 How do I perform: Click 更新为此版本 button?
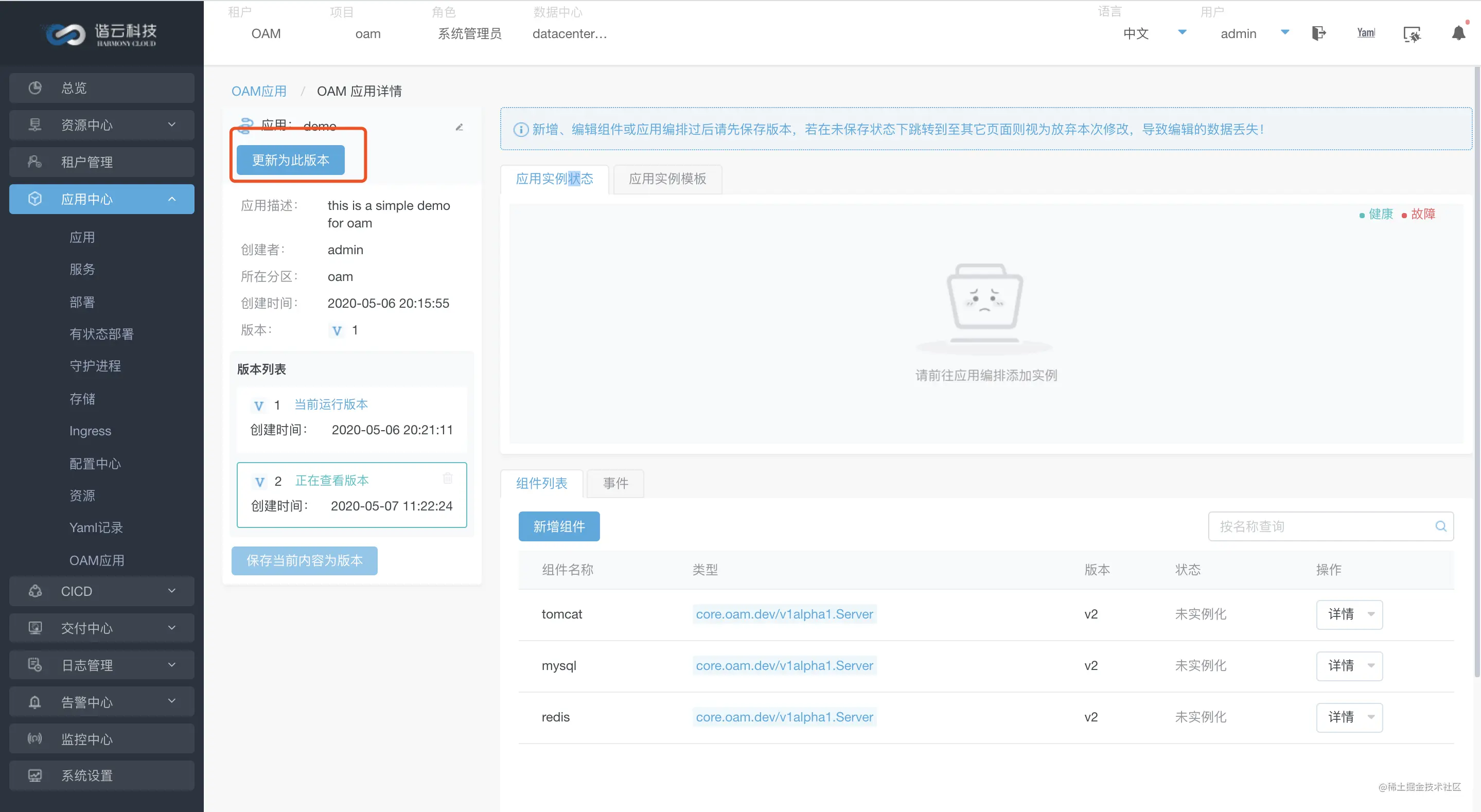(x=291, y=160)
